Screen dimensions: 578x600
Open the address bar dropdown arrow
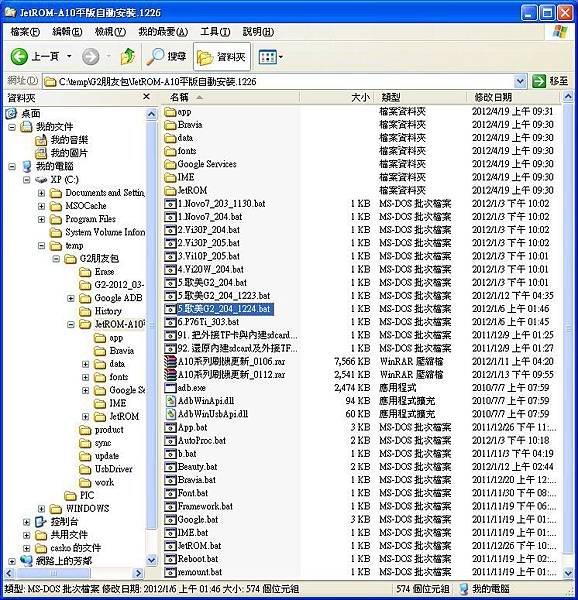pyautogui.click(x=519, y=81)
